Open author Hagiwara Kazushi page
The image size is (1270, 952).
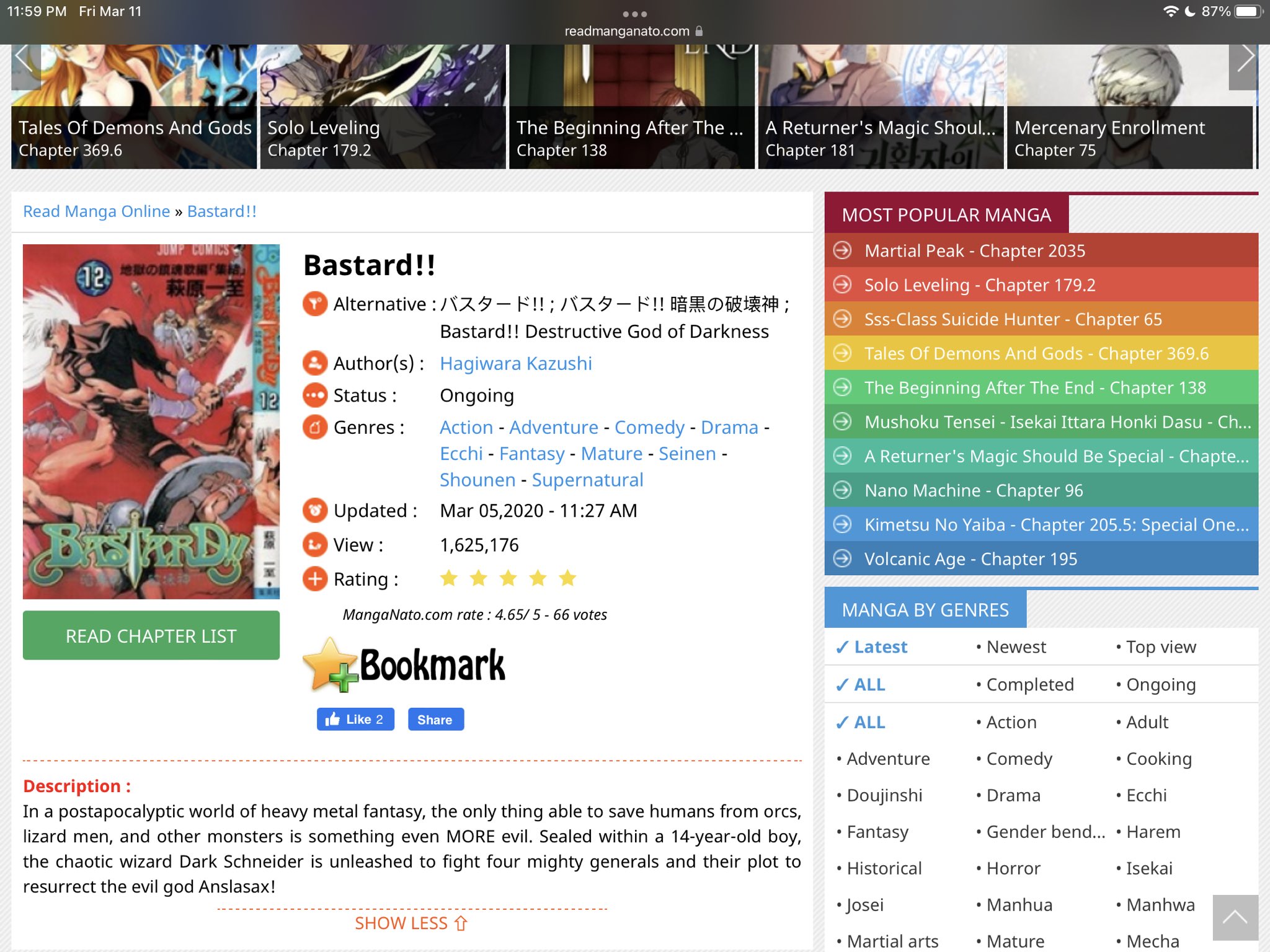(x=516, y=363)
